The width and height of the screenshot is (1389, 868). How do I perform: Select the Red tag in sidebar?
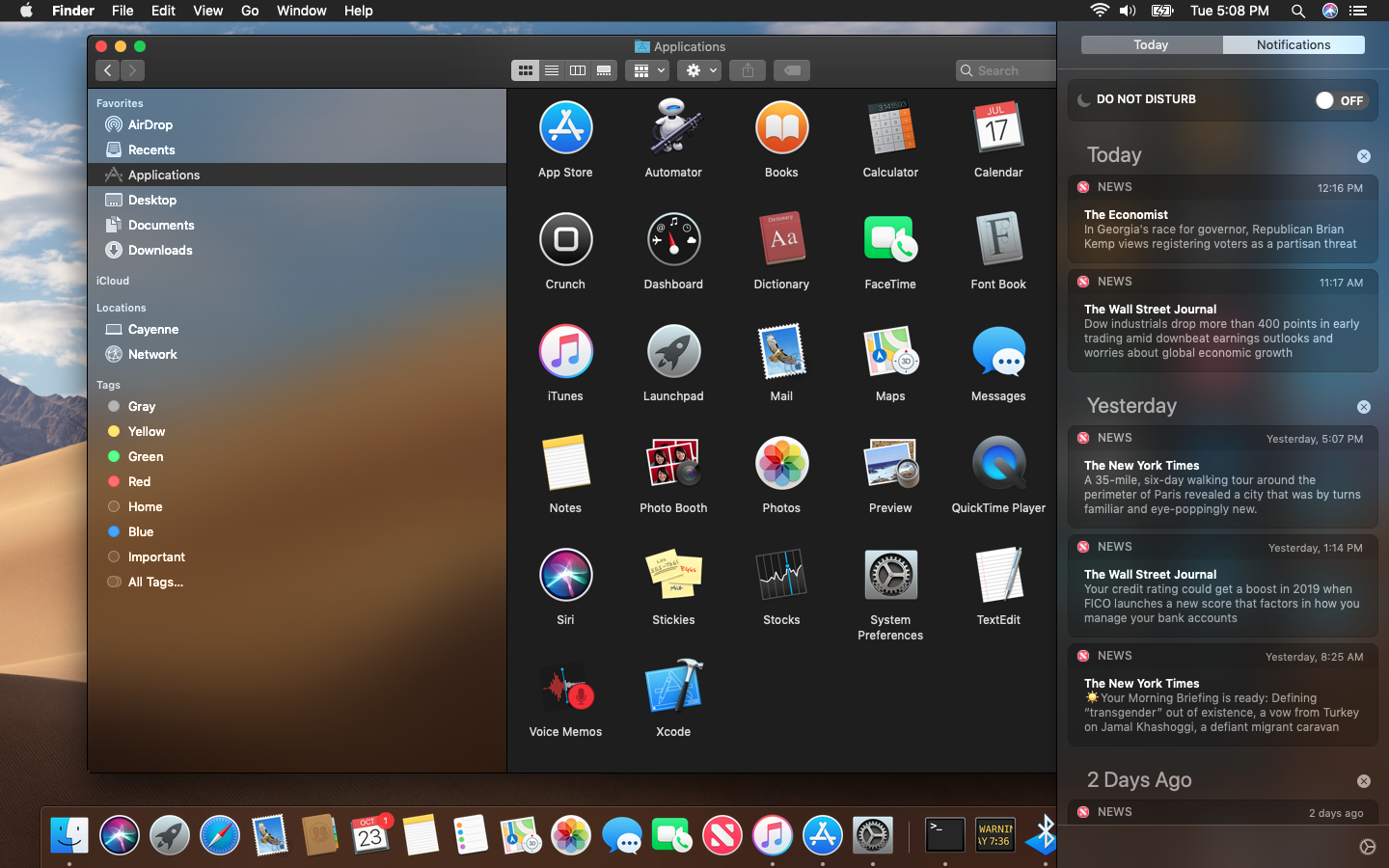pos(139,481)
